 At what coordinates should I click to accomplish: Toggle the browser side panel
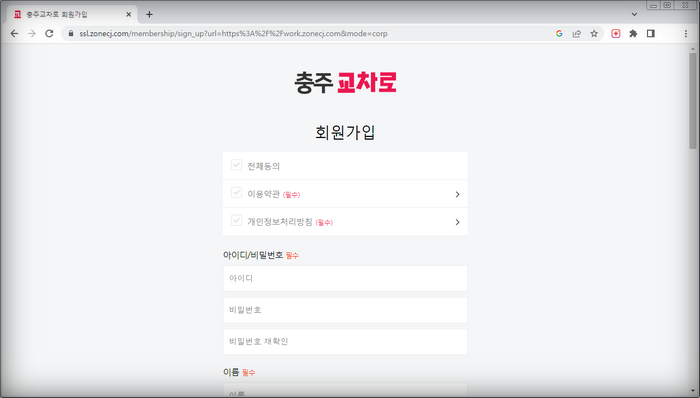pyautogui.click(x=651, y=33)
